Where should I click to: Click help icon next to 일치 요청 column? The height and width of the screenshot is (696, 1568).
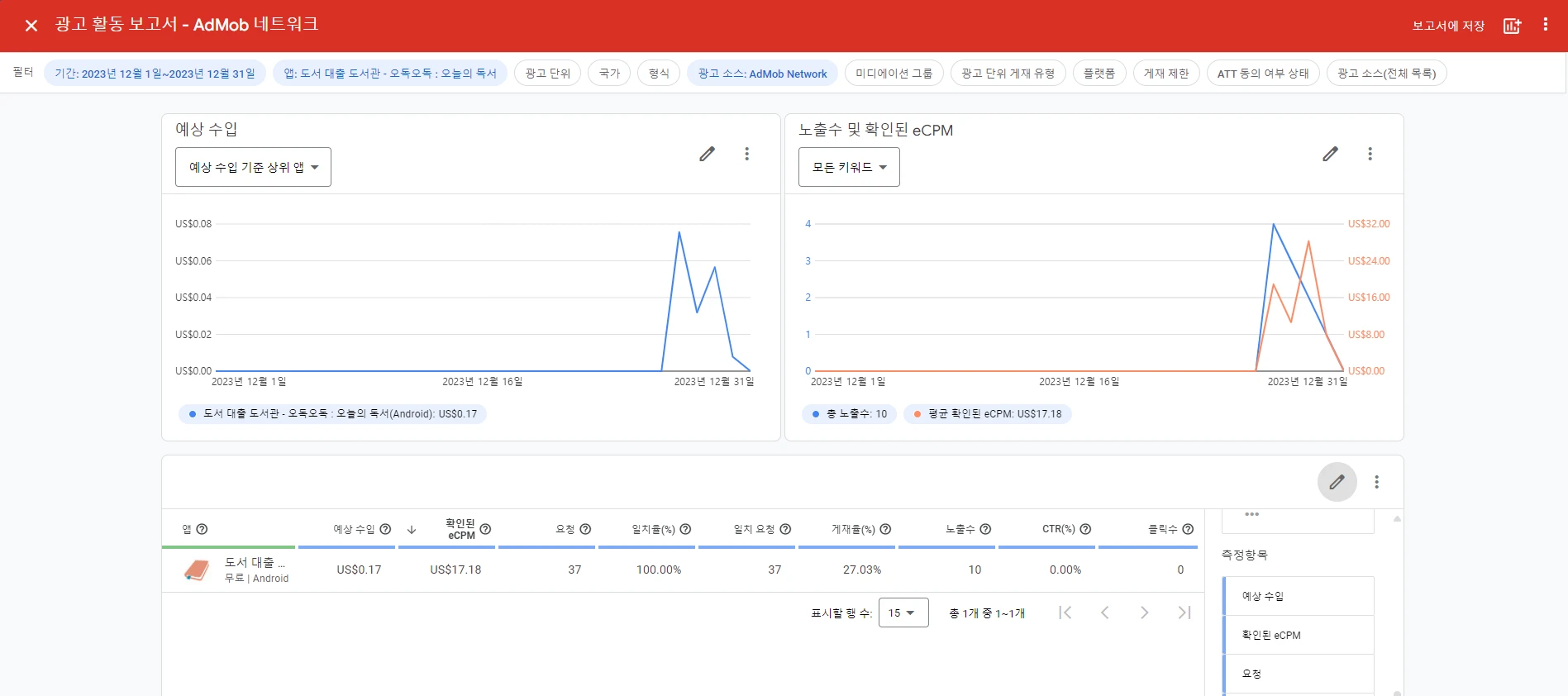click(x=785, y=529)
